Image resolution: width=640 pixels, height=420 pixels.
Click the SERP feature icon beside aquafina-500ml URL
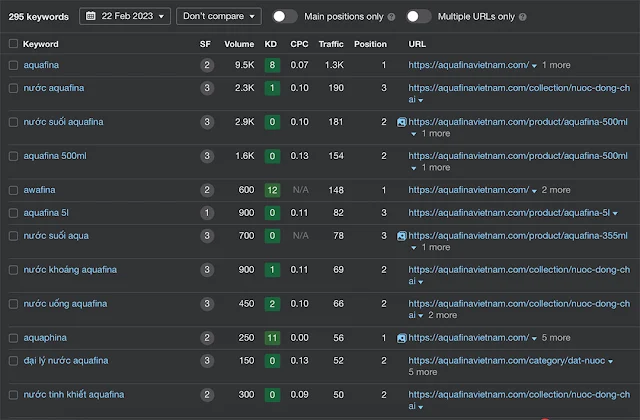tap(402, 122)
